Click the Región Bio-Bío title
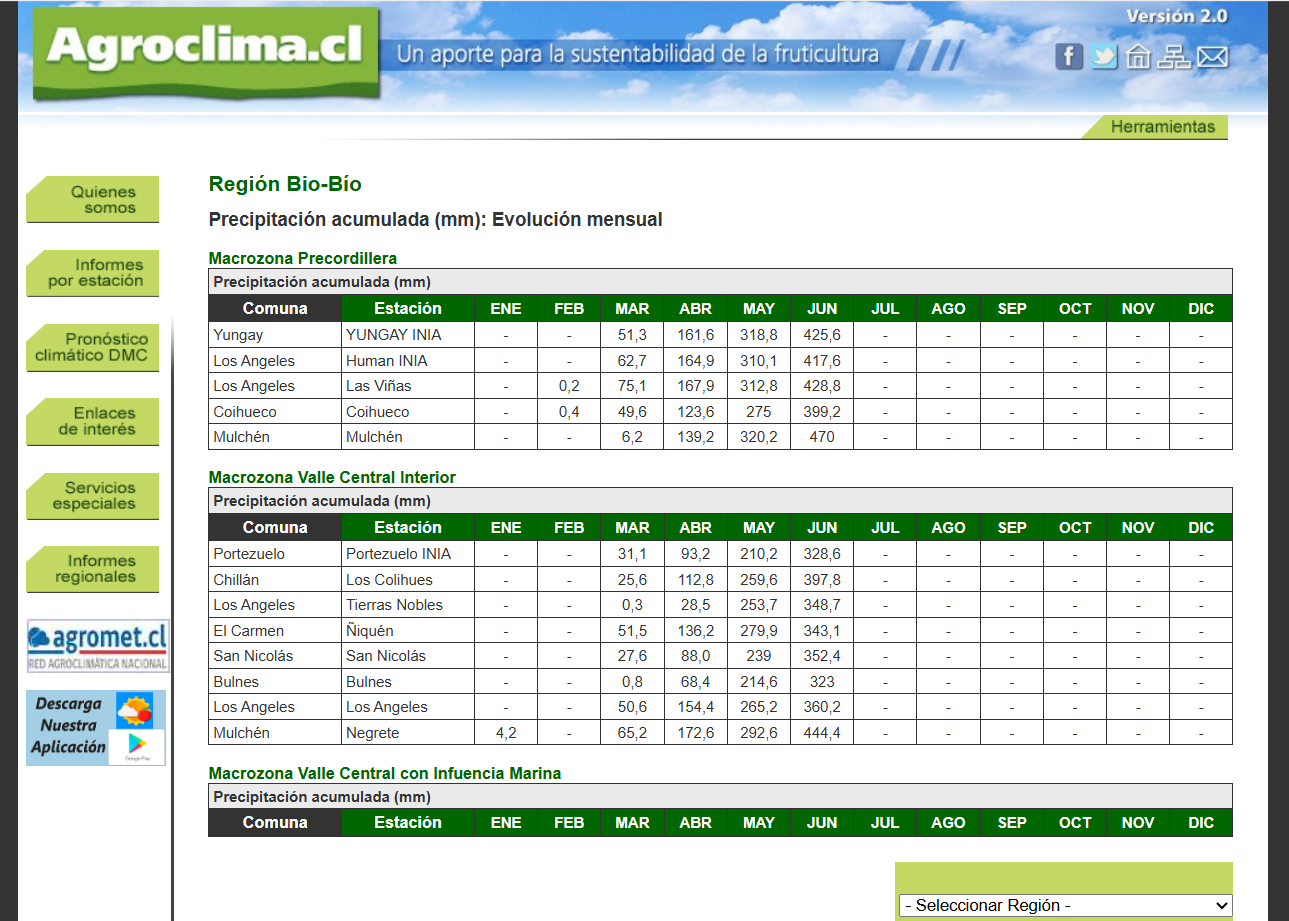Screen dimensions: 1289x921 coord(285,184)
